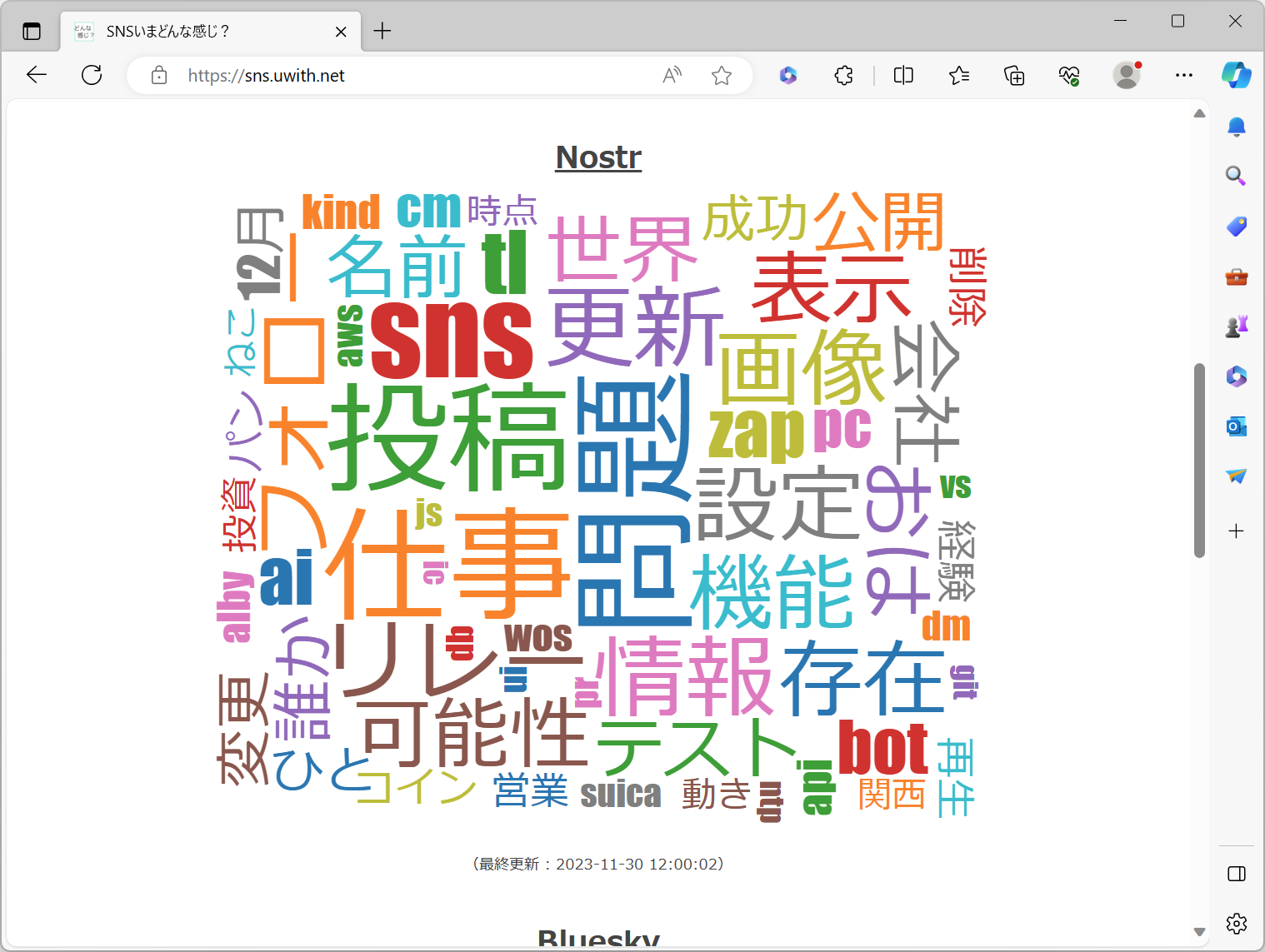Open Copilot from the address bar icon
This screenshot has height=952, width=1265.
[x=788, y=75]
